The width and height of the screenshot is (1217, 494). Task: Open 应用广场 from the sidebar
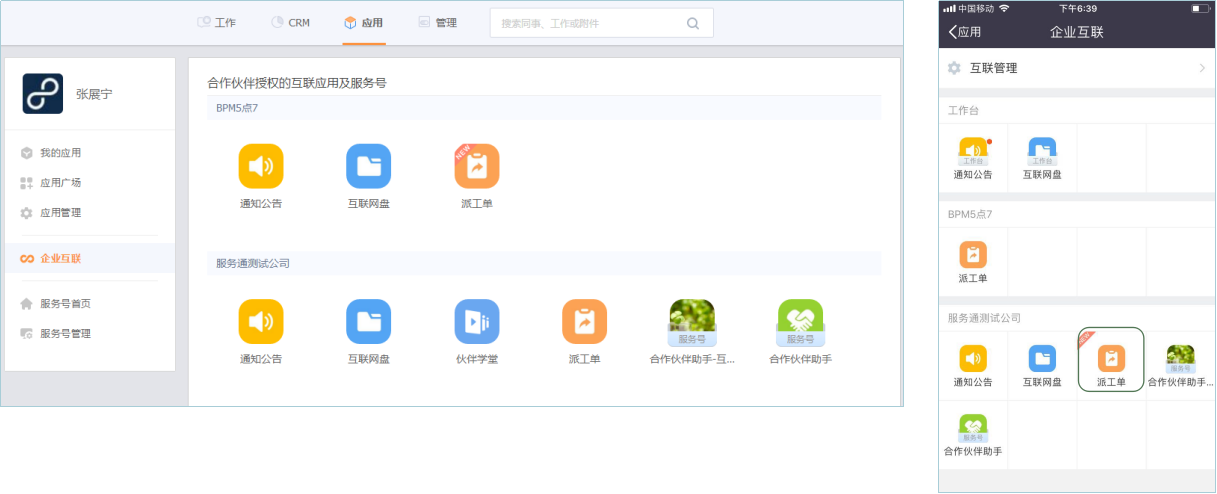60,183
